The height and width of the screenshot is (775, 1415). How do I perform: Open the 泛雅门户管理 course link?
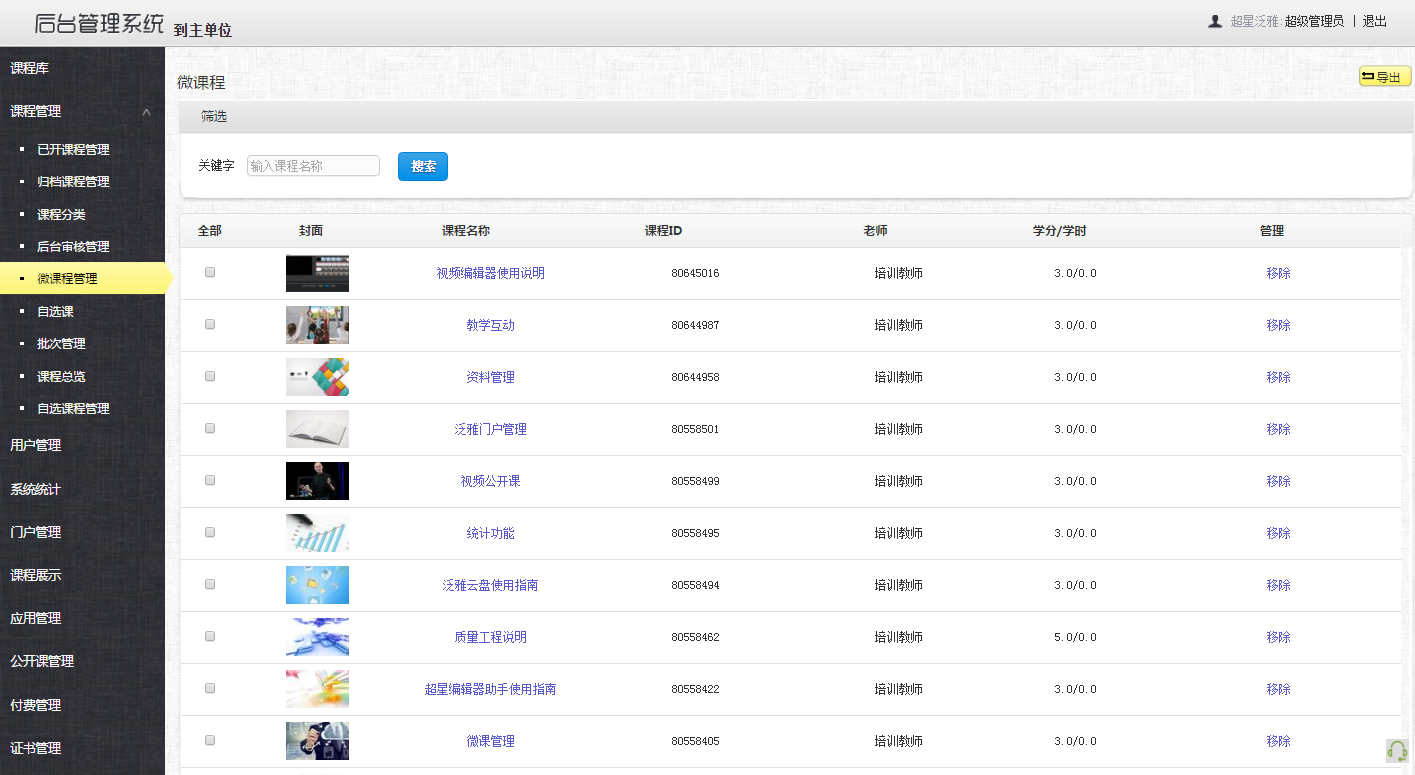tap(489, 428)
